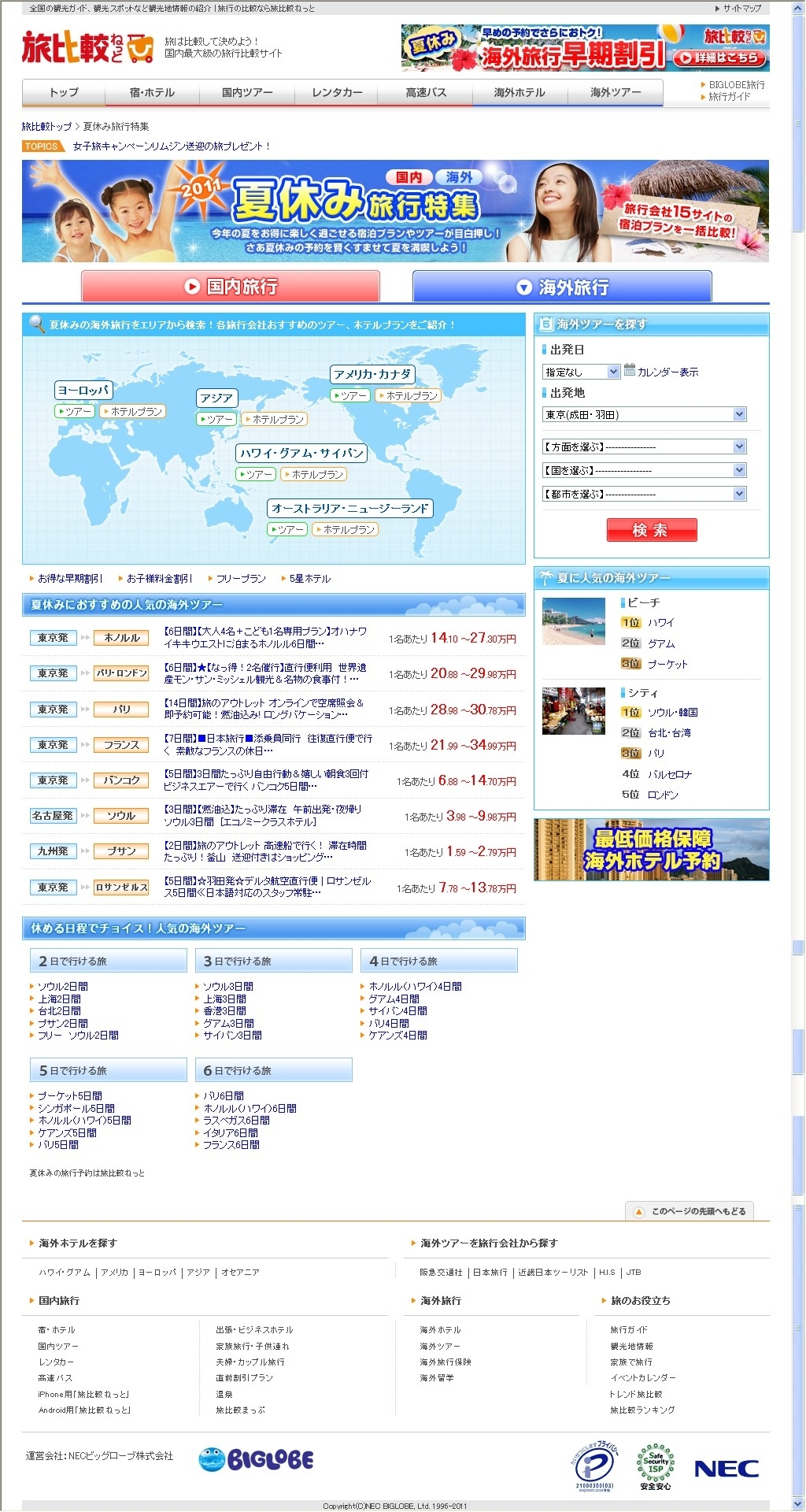The height and width of the screenshot is (1512, 806).
Task: Select the 国内ツアー navigation tab
Action: [x=247, y=92]
